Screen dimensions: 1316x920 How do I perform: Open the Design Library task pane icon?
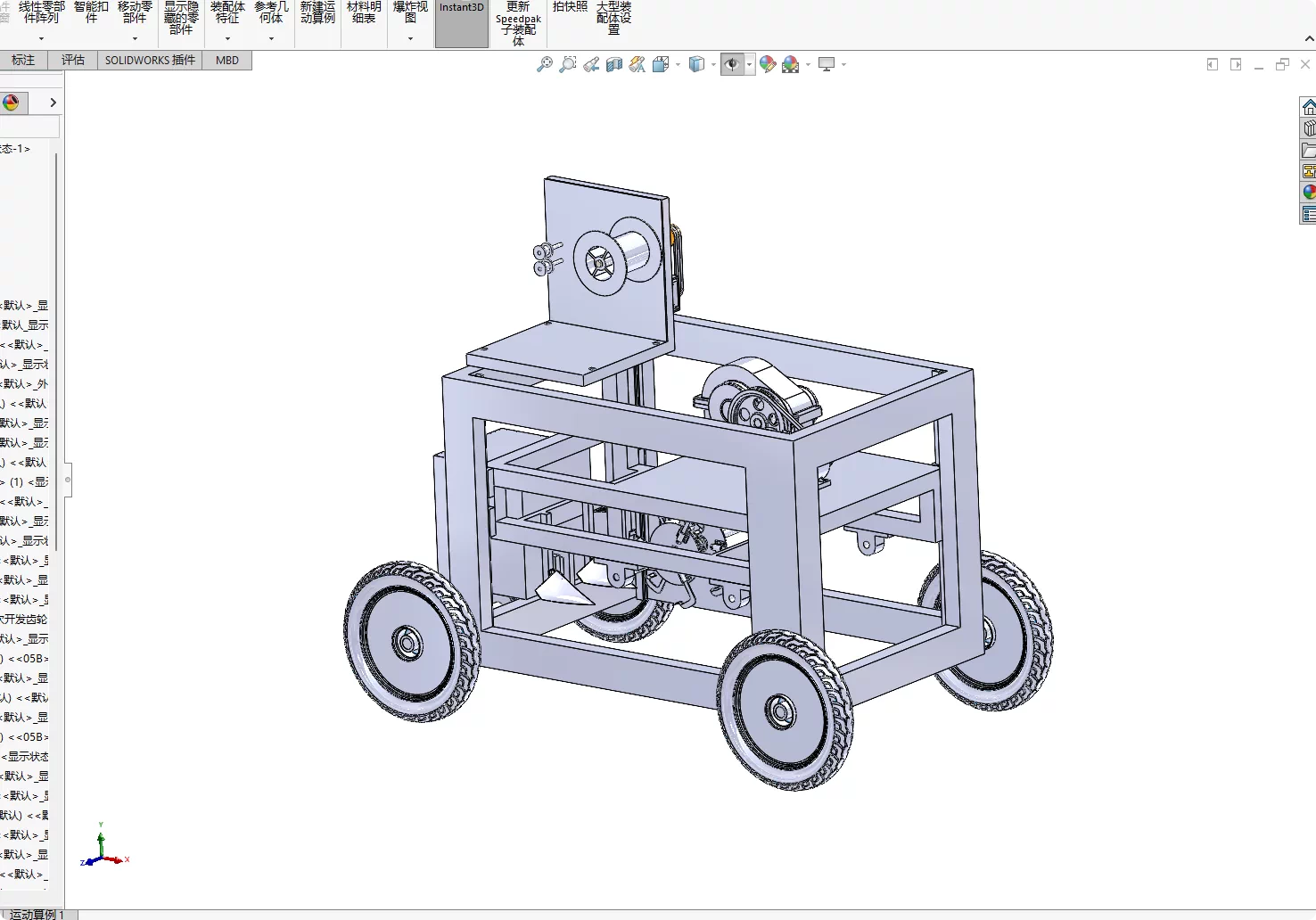click(x=1308, y=128)
